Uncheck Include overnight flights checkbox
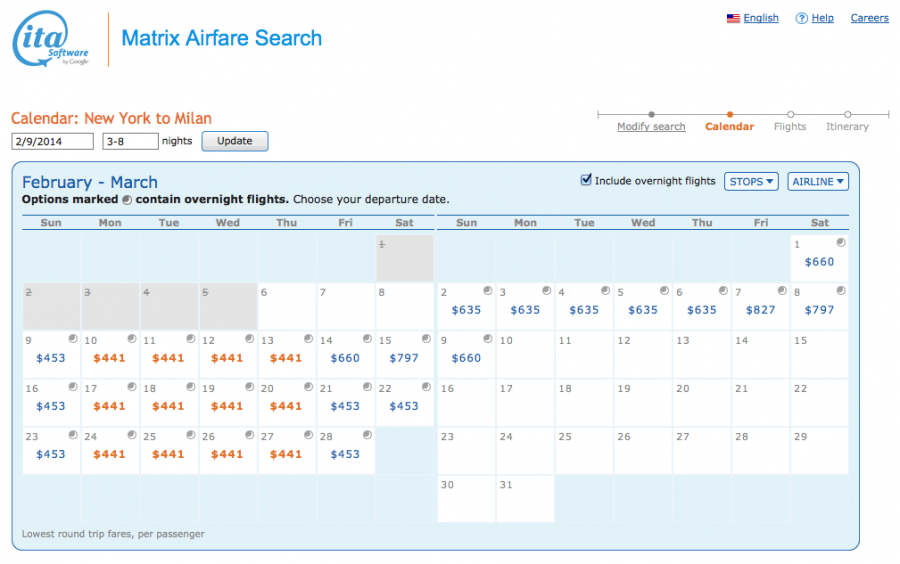The width and height of the screenshot is (900, 564). 587,180
